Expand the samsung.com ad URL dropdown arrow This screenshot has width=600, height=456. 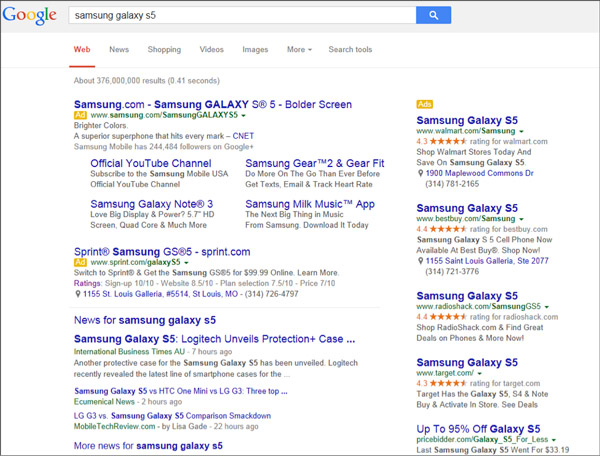(x=243, y=116)
